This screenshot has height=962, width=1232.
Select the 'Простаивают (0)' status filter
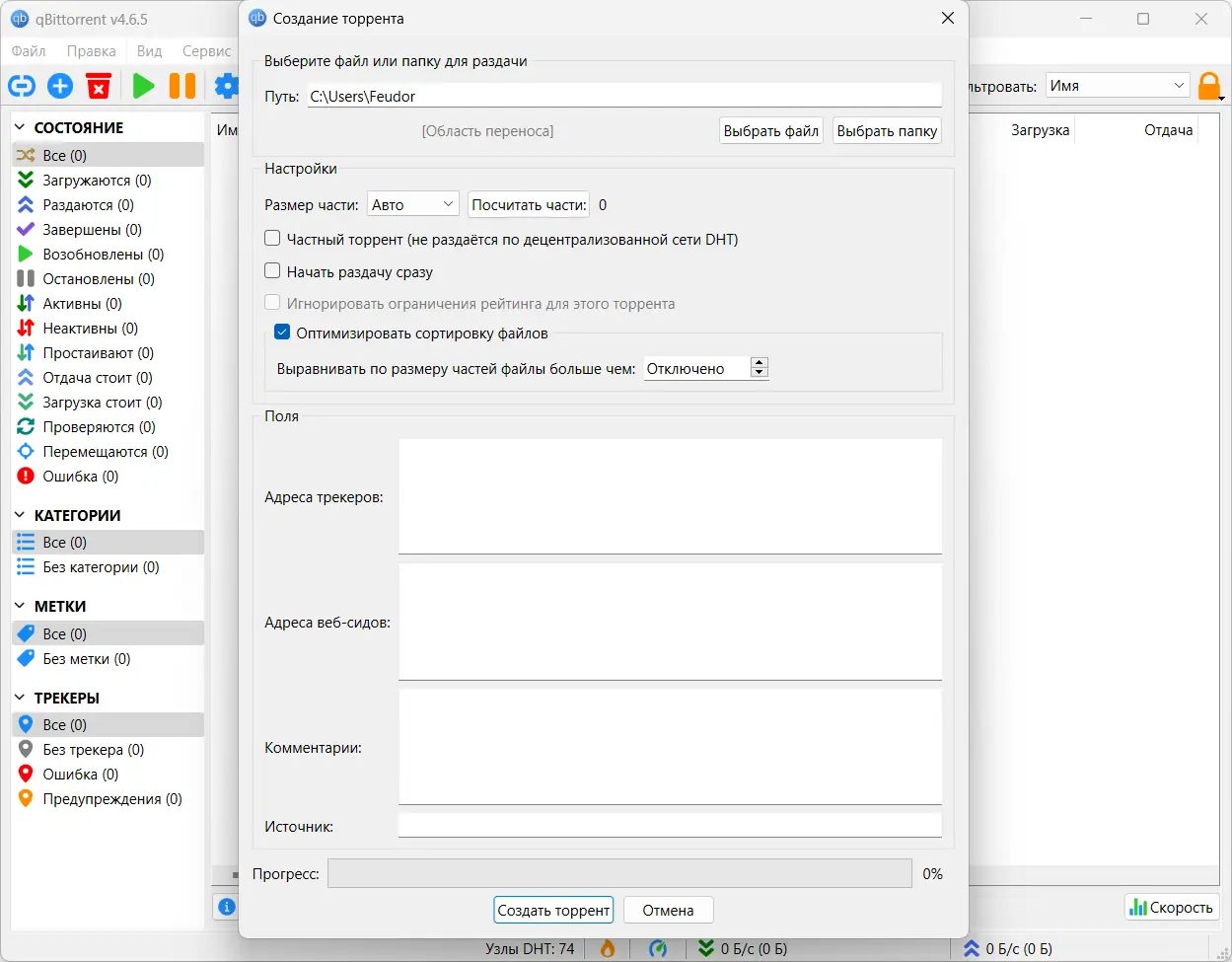[108, 353]
